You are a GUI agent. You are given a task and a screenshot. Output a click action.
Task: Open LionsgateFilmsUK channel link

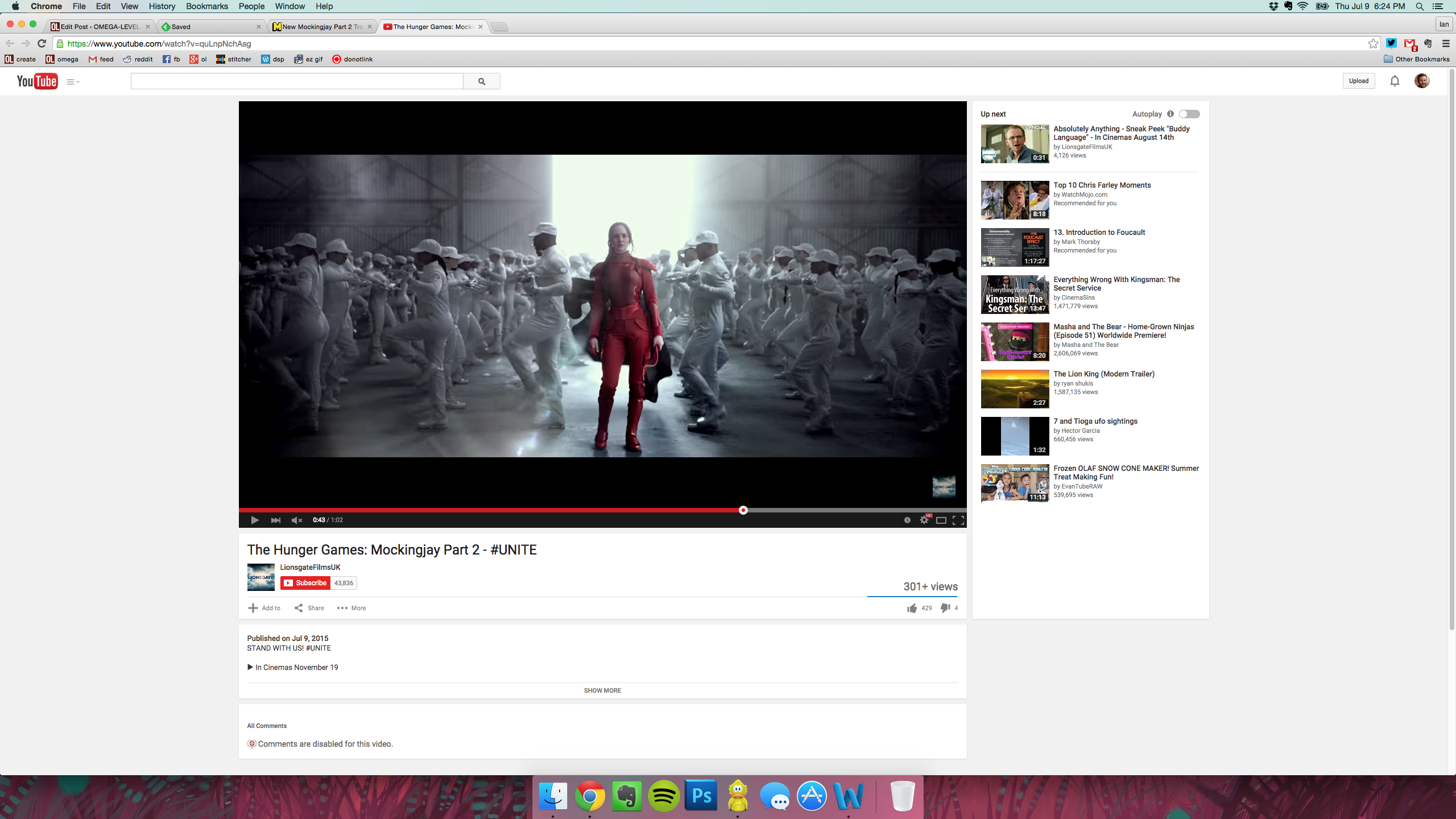tap(310, 567)
